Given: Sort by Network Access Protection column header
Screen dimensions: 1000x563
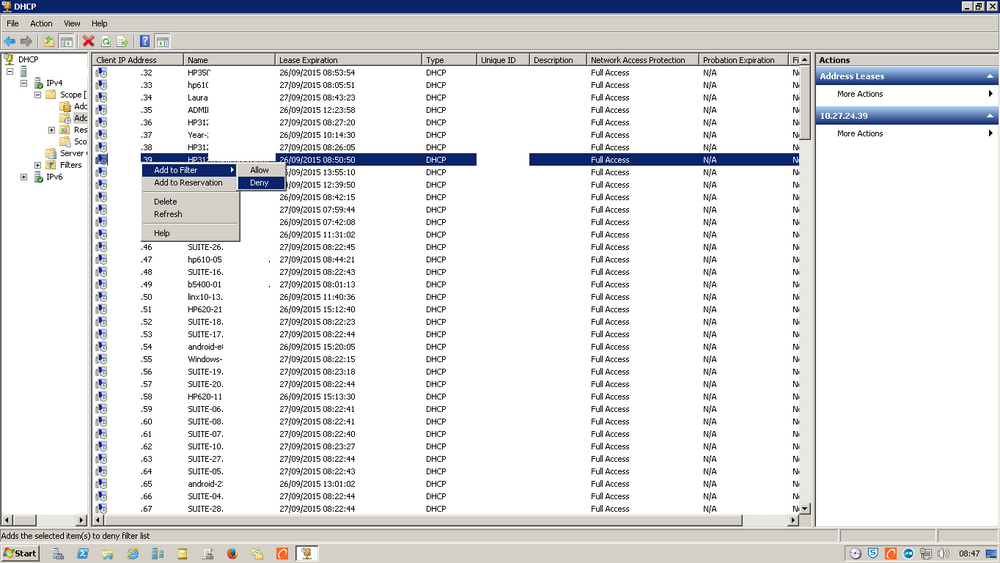Looking at the screenshot, I should click(x=642, y=60).
